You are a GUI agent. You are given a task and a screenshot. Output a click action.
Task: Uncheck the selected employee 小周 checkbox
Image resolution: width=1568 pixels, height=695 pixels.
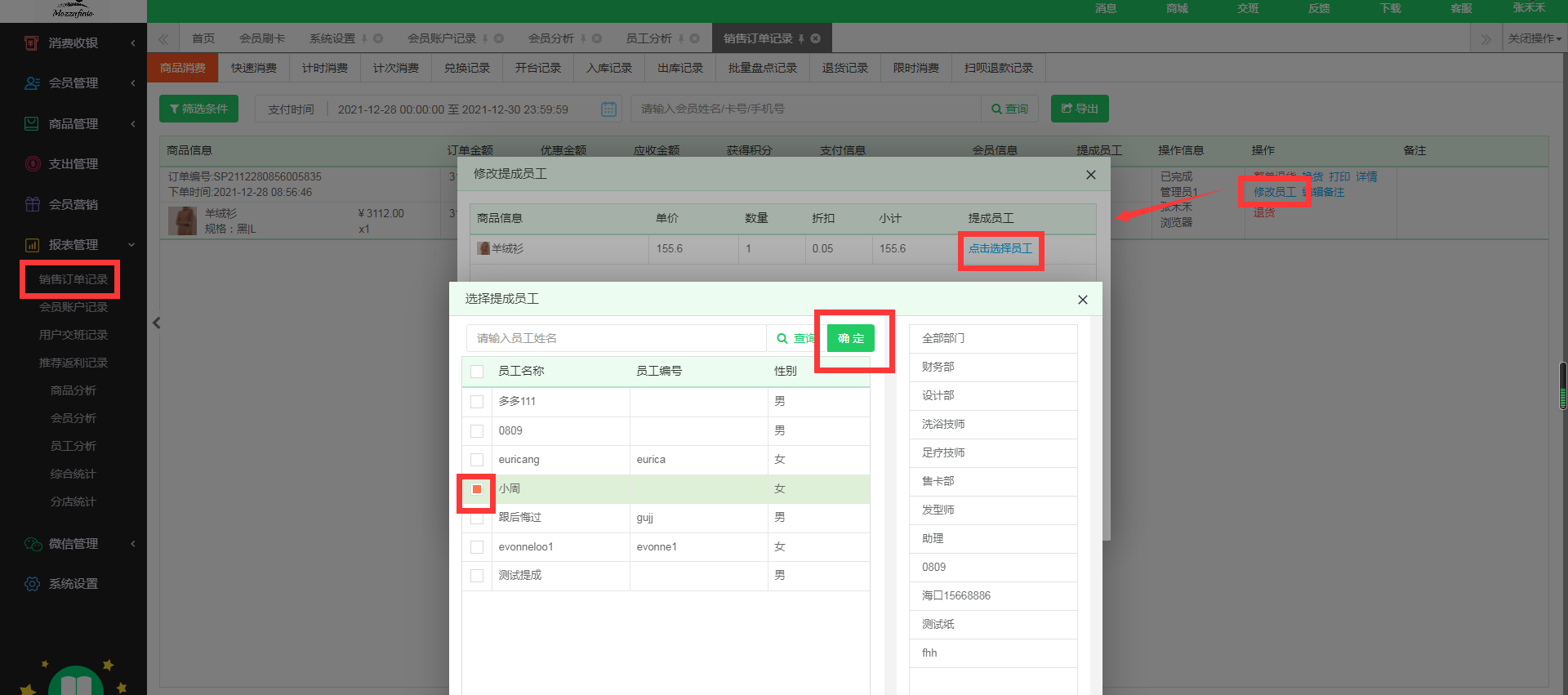click(x=477, y=489)
